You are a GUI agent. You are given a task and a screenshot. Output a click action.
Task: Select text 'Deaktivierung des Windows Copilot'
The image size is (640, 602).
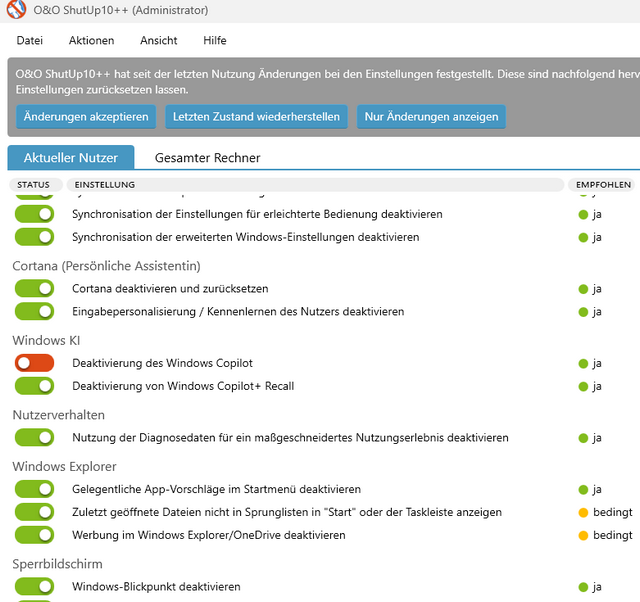pos(162,363)
